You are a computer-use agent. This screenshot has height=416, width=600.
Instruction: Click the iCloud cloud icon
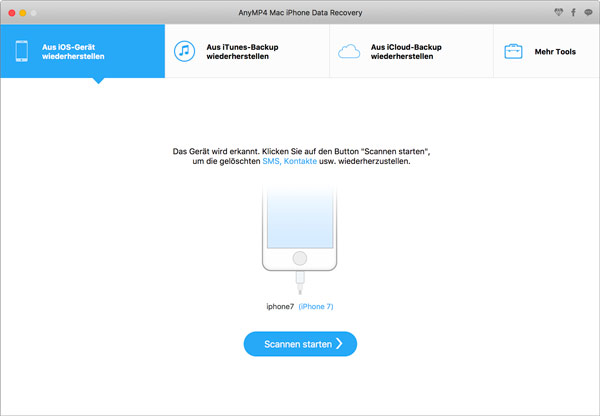point(349,51)
